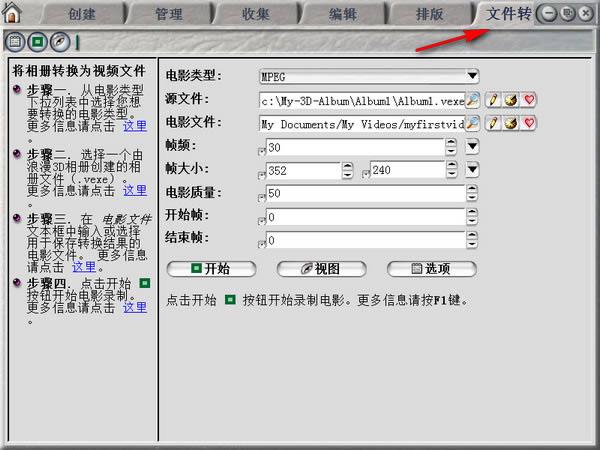Click pencil edit icon beside movie file

pyautogui.click(x=493, y=123)
